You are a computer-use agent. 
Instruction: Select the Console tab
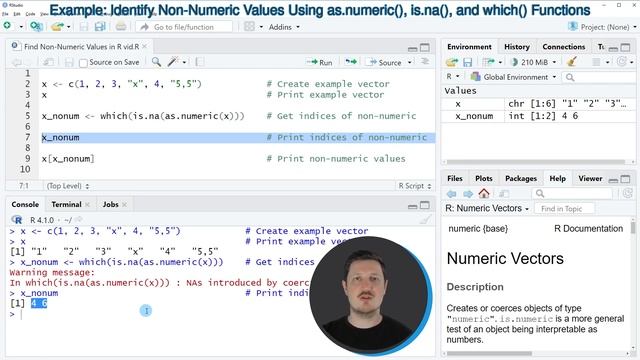pyautogui.click(x=25, y=204)
